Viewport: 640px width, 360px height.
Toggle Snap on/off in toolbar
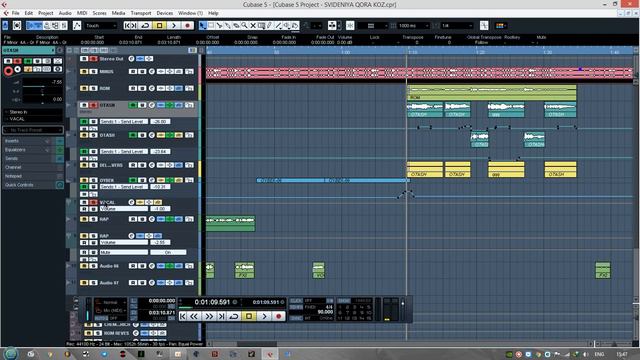(x=350, y=25)
